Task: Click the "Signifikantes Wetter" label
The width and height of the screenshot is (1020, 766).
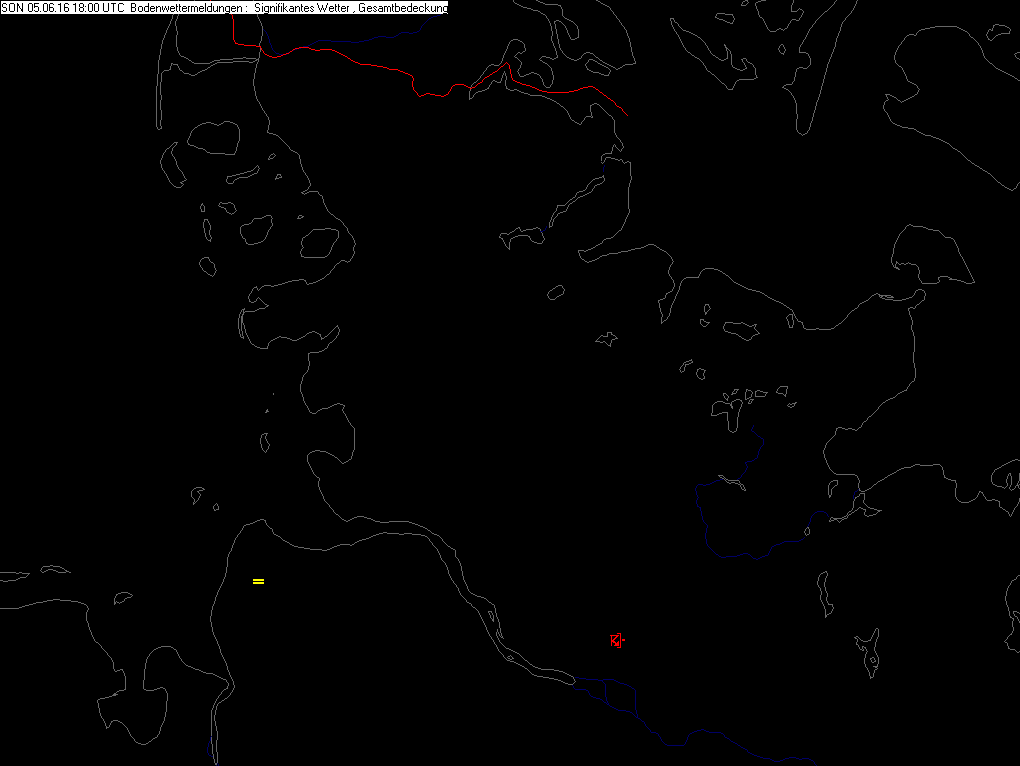Action: [302, 8]
